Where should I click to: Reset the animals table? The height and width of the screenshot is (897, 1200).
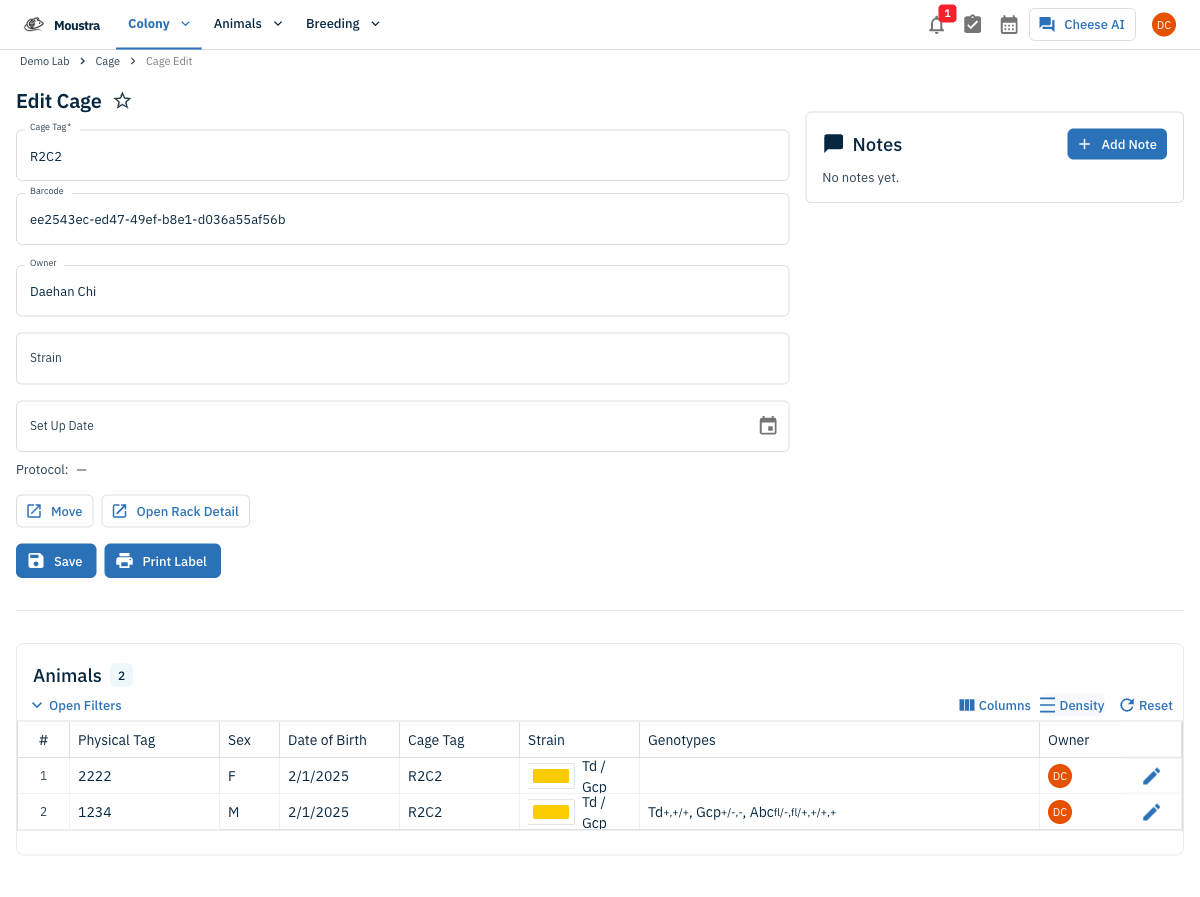click(x=1146, y=705)
